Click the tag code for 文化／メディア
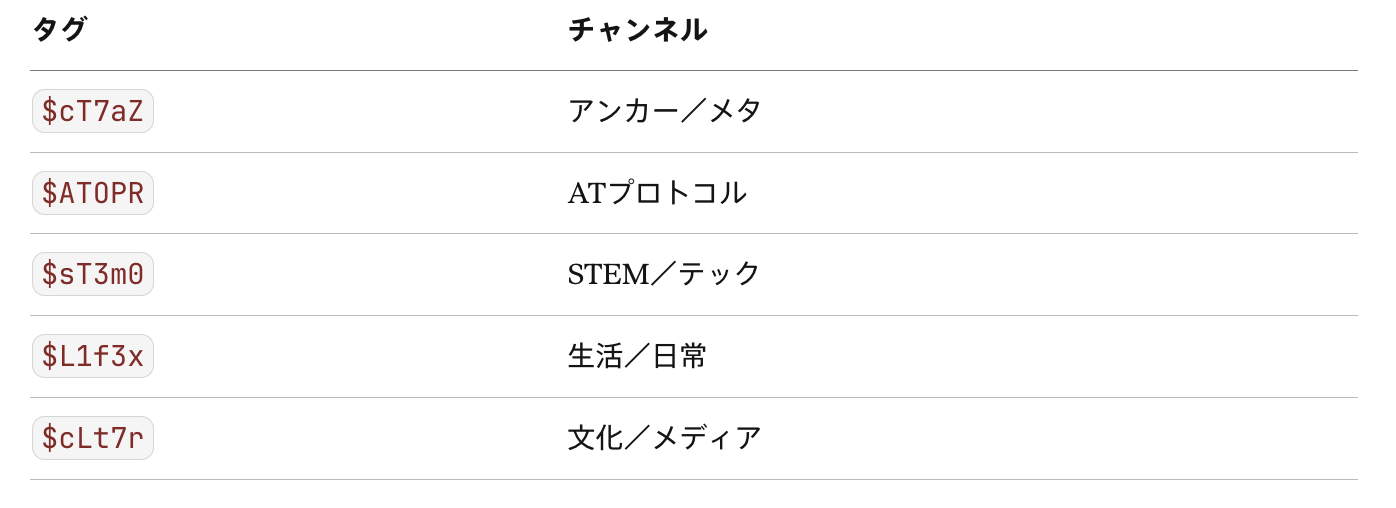Screen dimensions: 1396x508 point(93,438)
